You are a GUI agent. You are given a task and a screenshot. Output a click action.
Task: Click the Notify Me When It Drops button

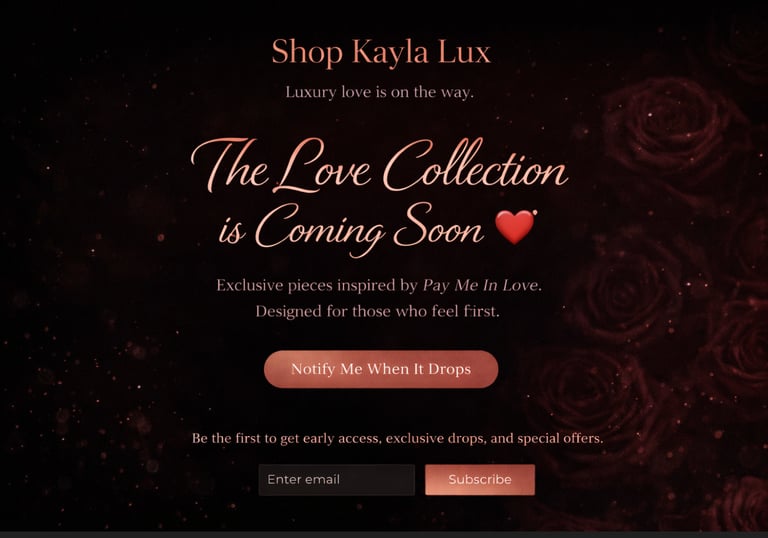point(381,369)
